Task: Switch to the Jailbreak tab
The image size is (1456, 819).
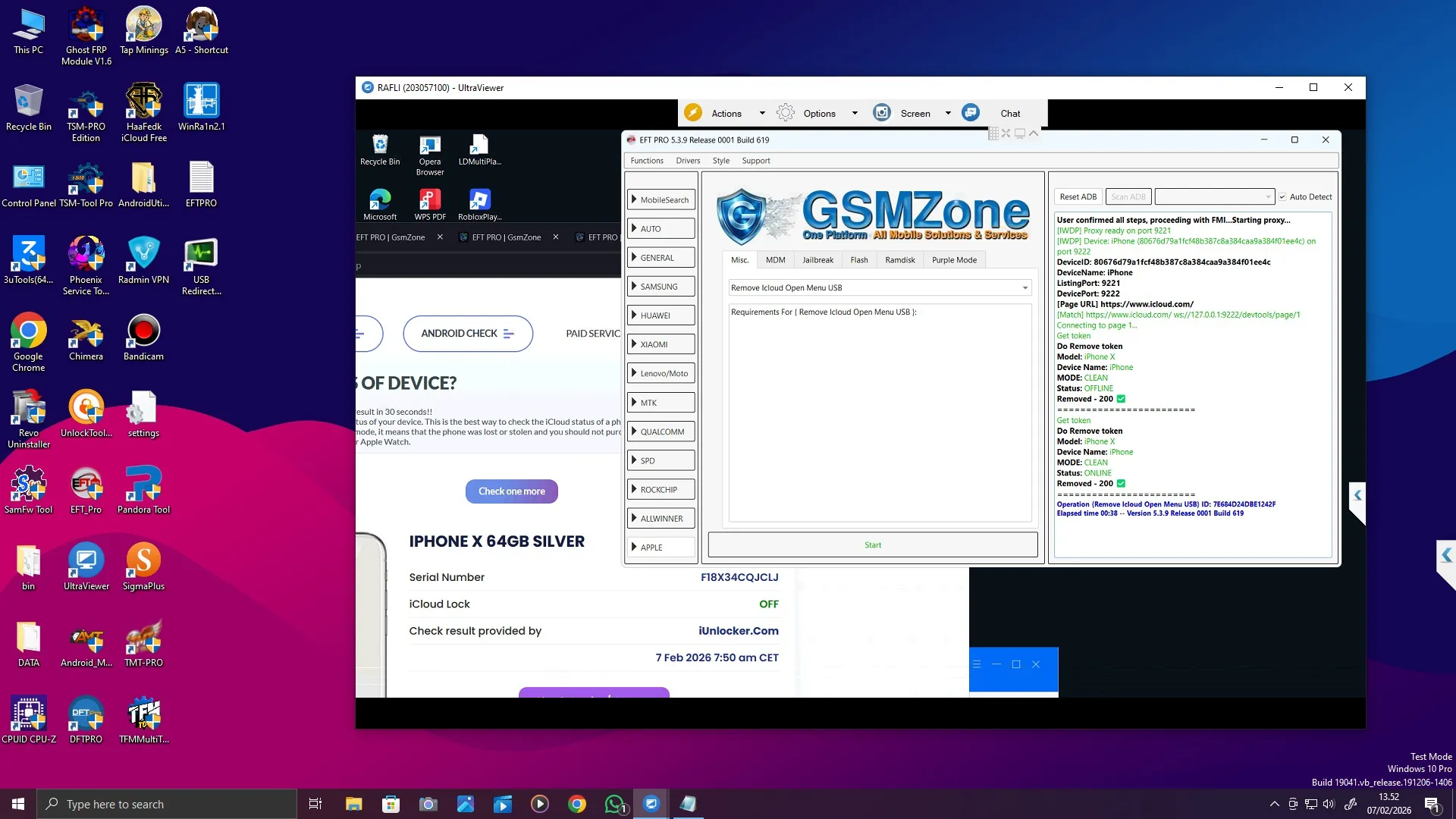Action: pyautogui.click(x=817, y=260)
